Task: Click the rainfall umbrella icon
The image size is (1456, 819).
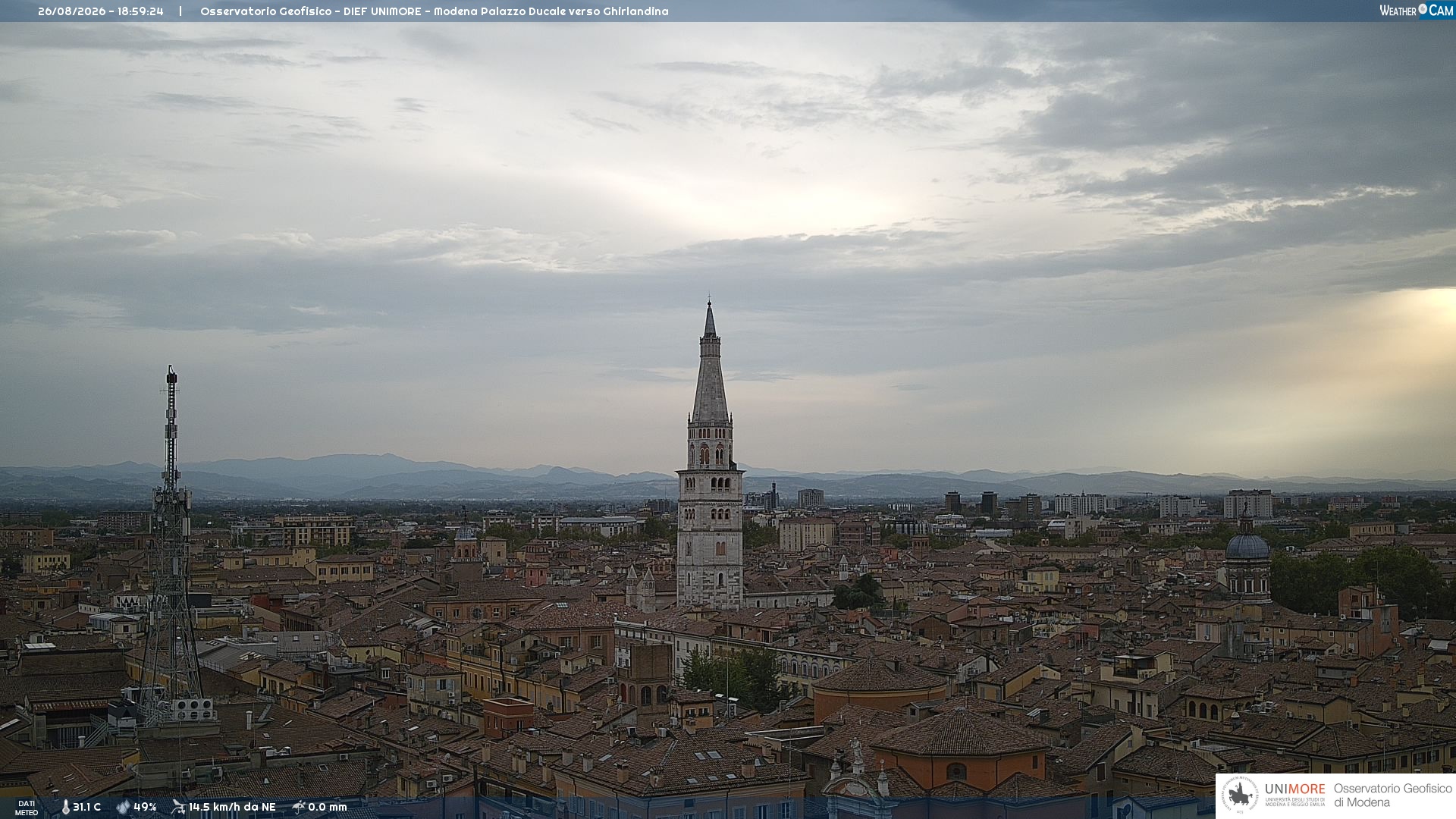Action: click(x=298, y=807)
